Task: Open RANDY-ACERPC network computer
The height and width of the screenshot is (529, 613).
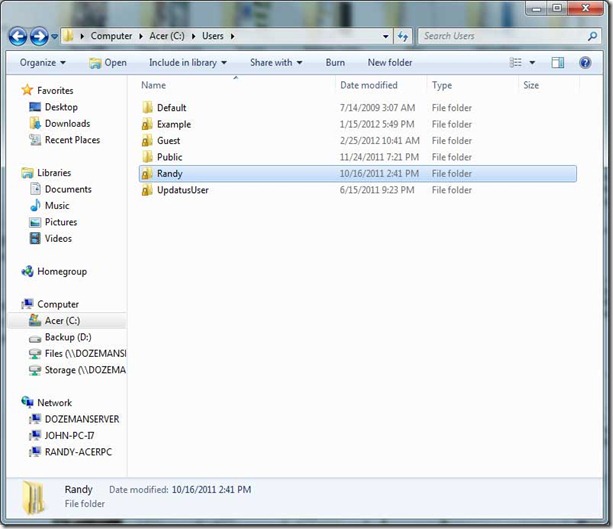Action: coord(78,452)
